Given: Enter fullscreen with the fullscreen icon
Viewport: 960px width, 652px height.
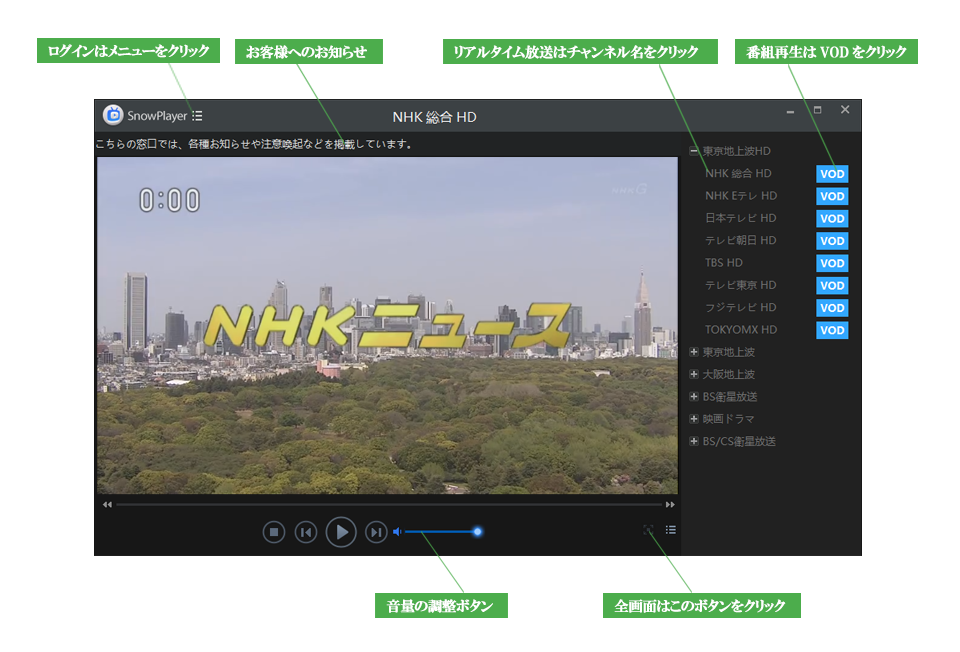Looking at the screenshot, I should pos(648,530).
